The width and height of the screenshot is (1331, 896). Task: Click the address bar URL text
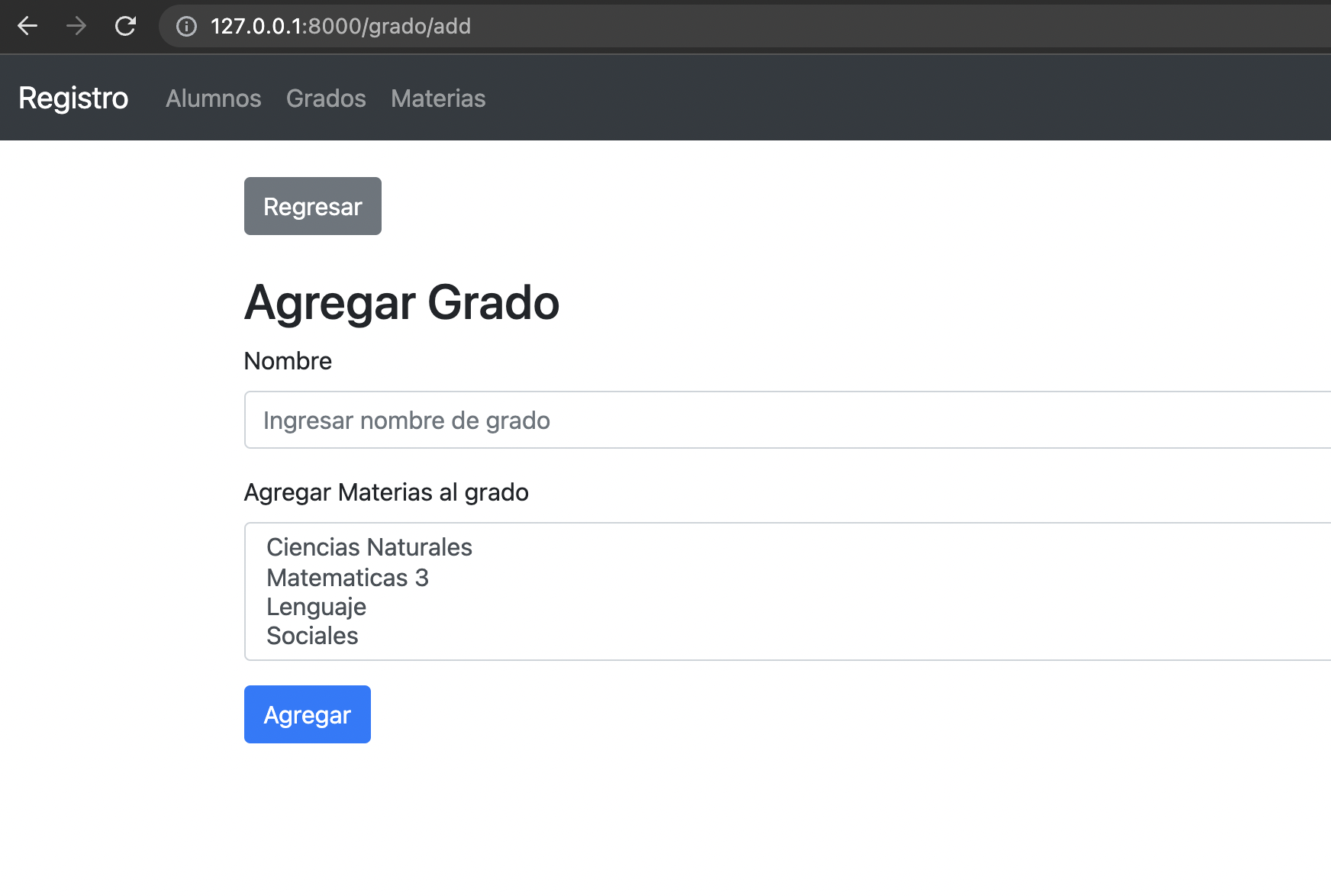[340, 27]
